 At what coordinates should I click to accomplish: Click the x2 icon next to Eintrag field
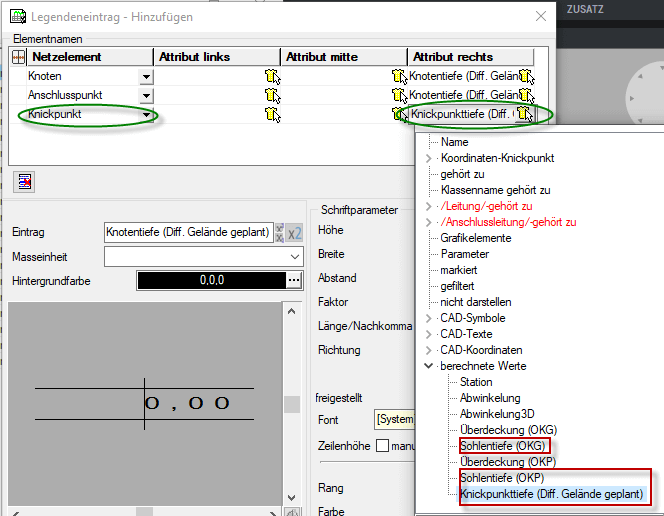pos(295,232)
